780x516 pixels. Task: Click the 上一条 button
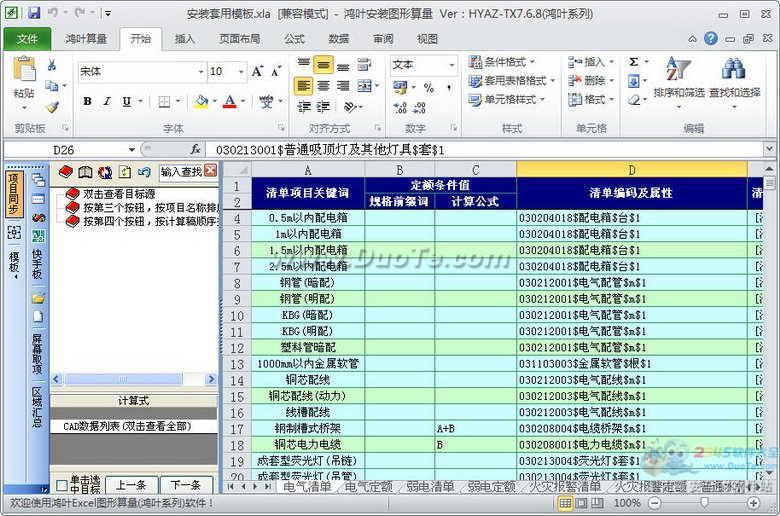(130, 485)
